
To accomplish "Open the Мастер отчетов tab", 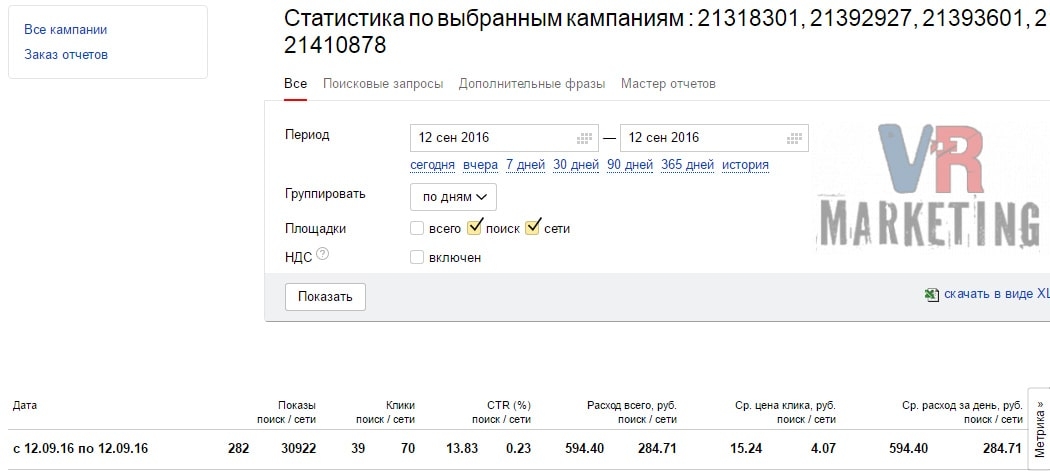I will point(668,84).
